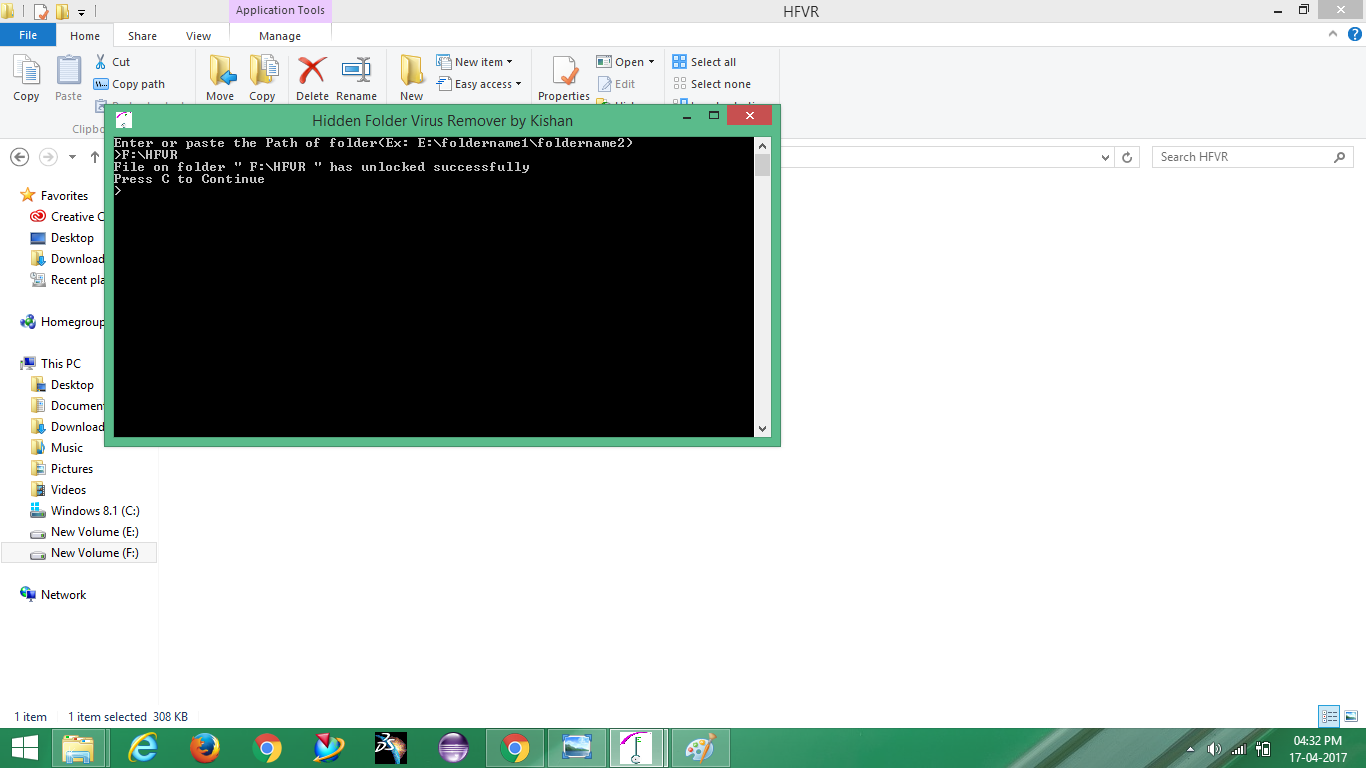Click Select none in the ribbon
The width and height of the screenshot is (1366, 768).
711,85
